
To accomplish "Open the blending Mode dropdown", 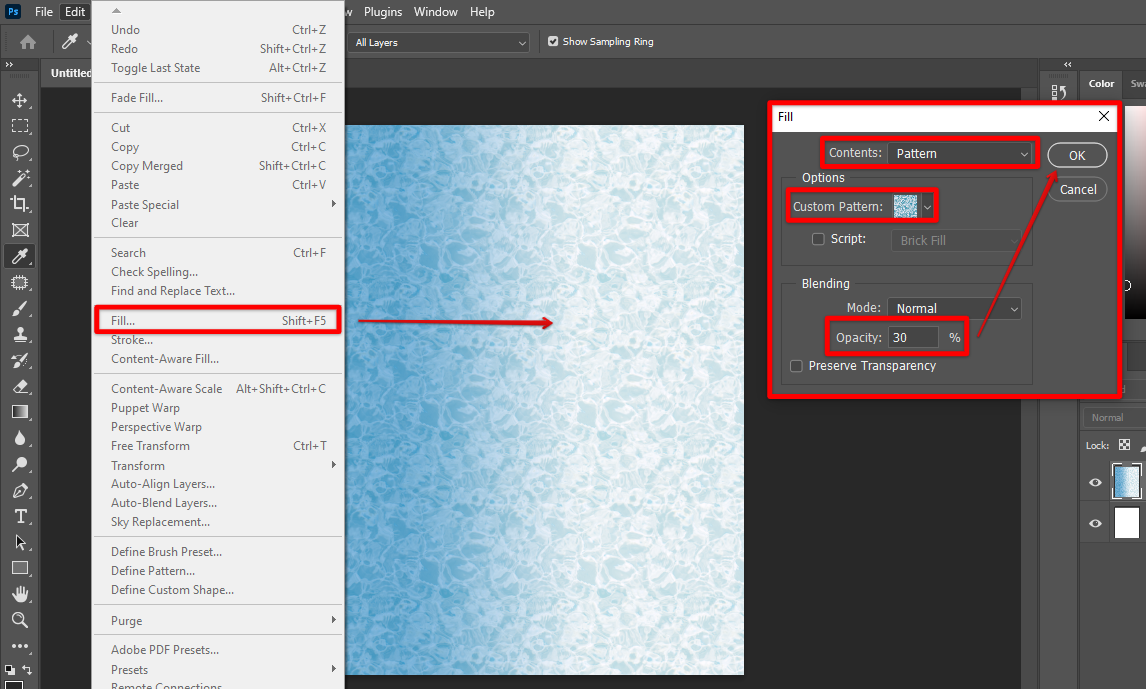I will click(953, 309).
